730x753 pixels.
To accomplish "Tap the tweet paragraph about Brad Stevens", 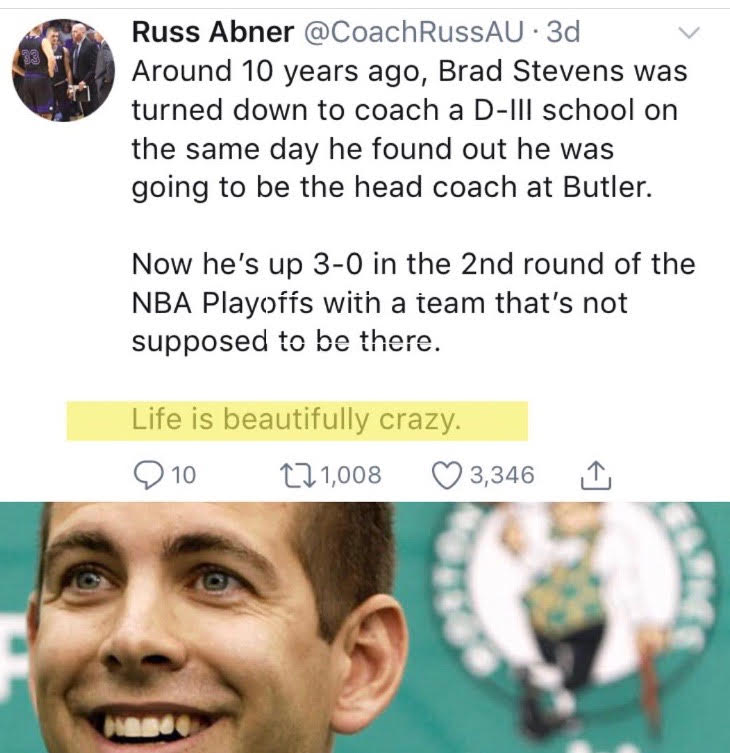I will [410, 129].
